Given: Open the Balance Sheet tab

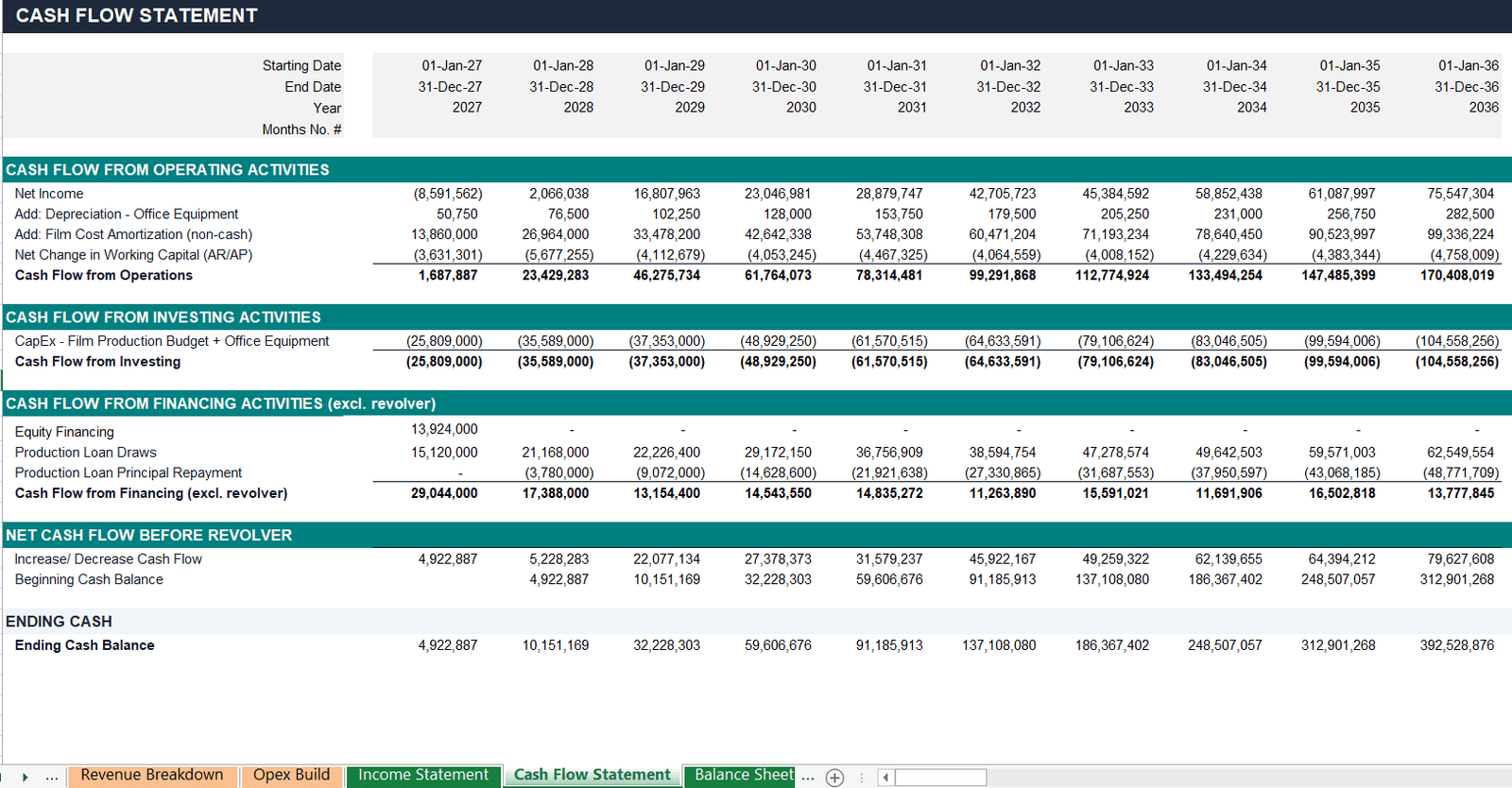Looking at the screenshot, I should tap(744, 775).
